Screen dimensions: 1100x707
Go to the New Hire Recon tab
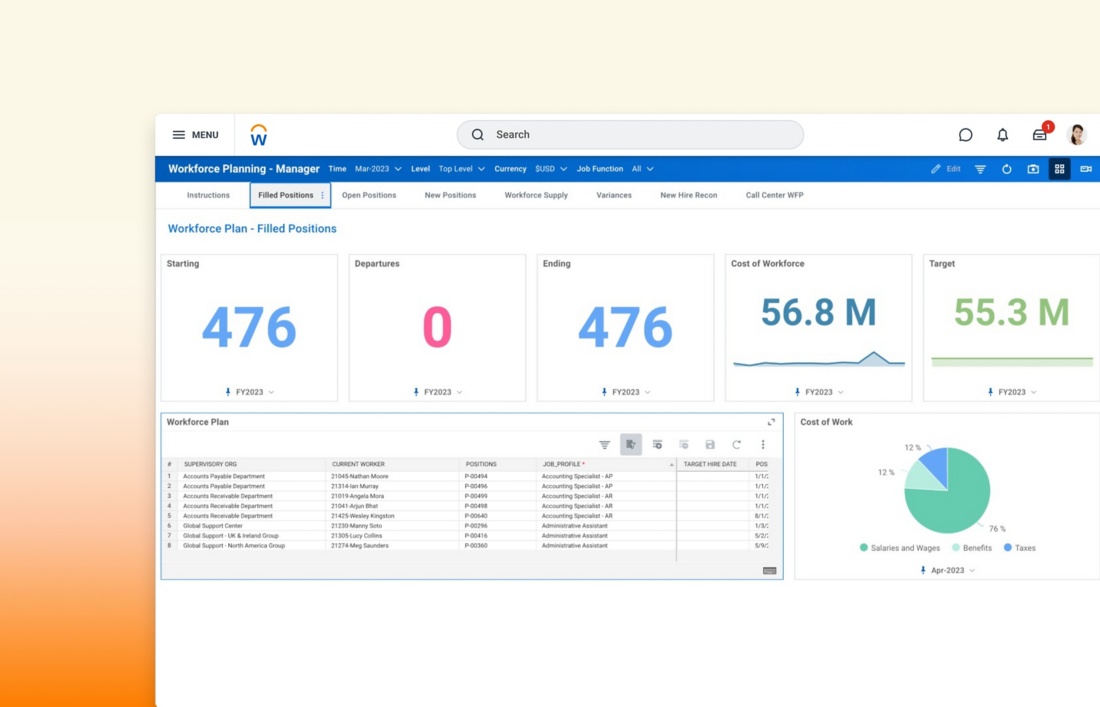(x=688, y=195)
